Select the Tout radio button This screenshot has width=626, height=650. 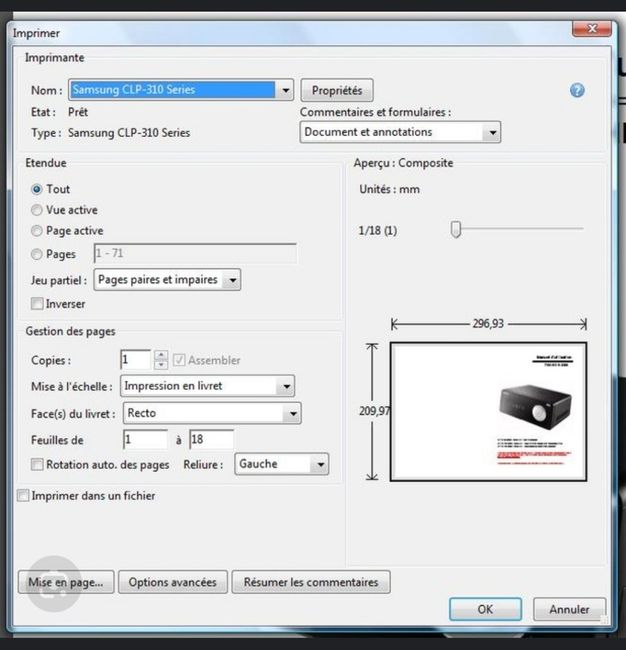point(36,189)
